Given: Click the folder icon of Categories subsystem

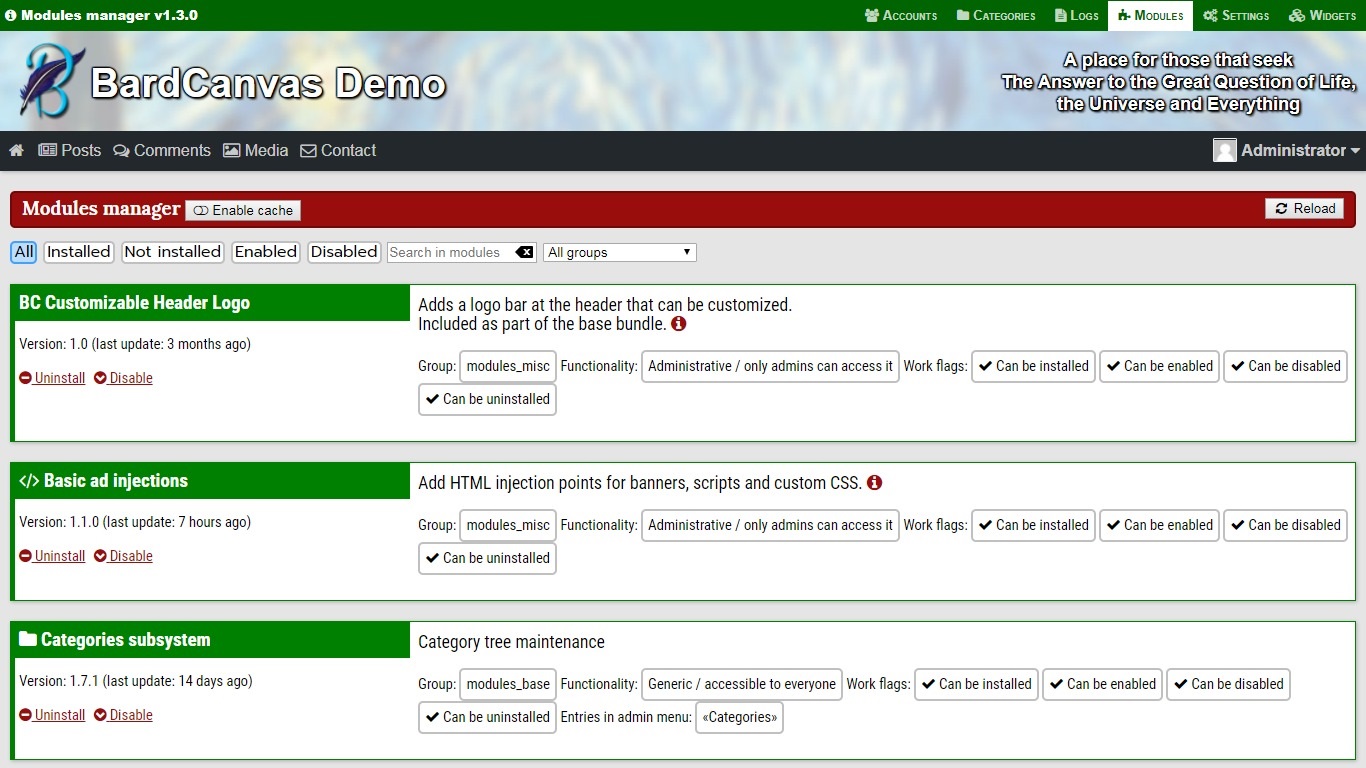Looking at the screenshot, I should tap(28, 639).
